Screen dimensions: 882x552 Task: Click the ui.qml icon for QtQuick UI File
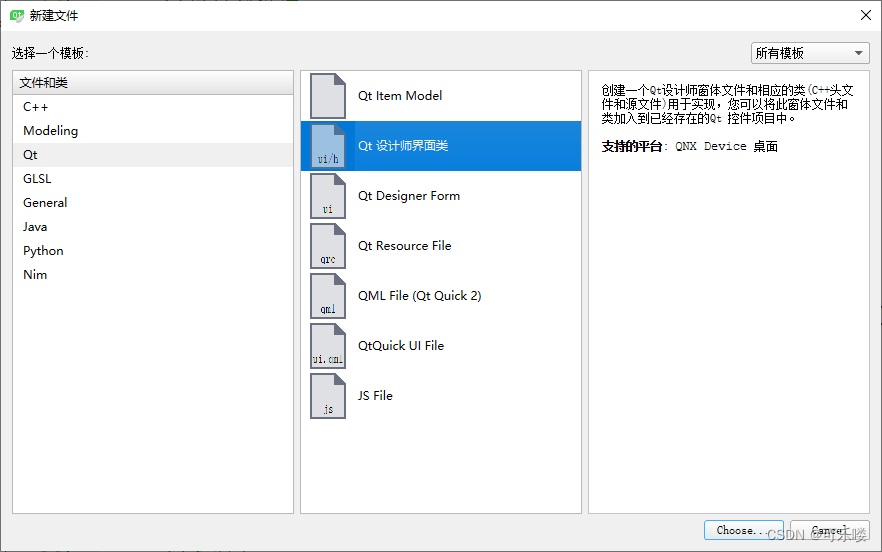328,346
